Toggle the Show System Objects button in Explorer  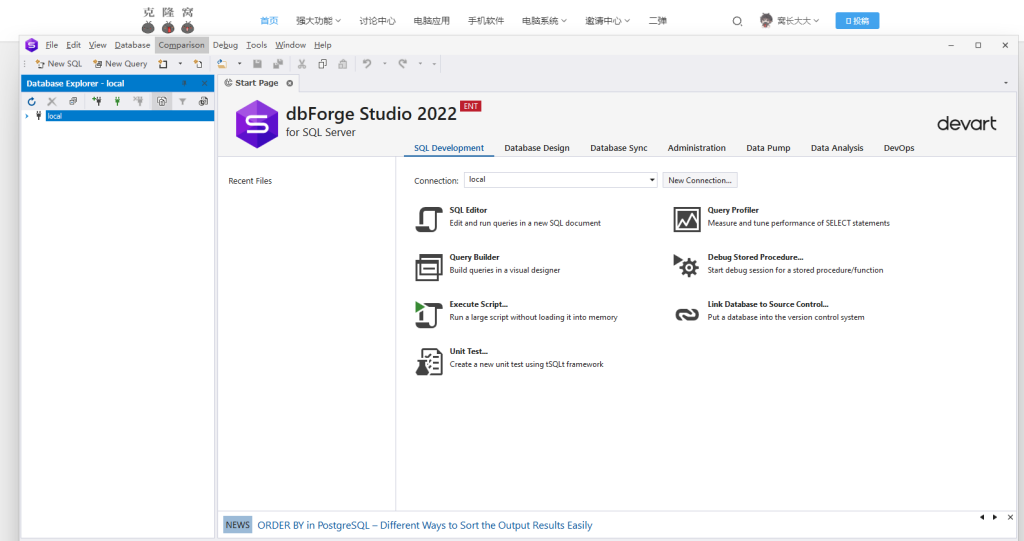point(161,101)
